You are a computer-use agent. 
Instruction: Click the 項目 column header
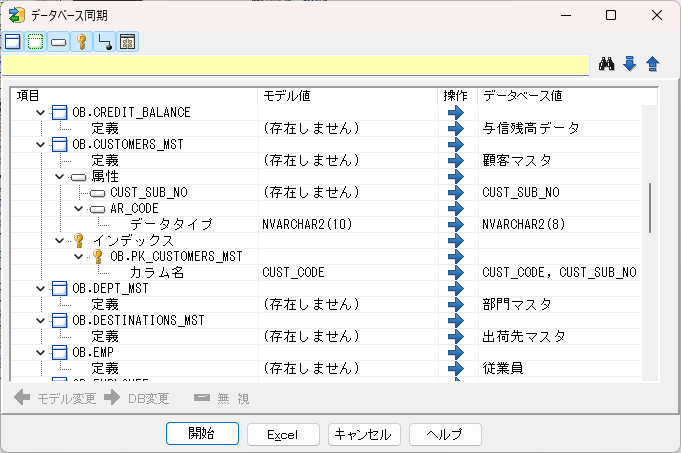(134, 96)
